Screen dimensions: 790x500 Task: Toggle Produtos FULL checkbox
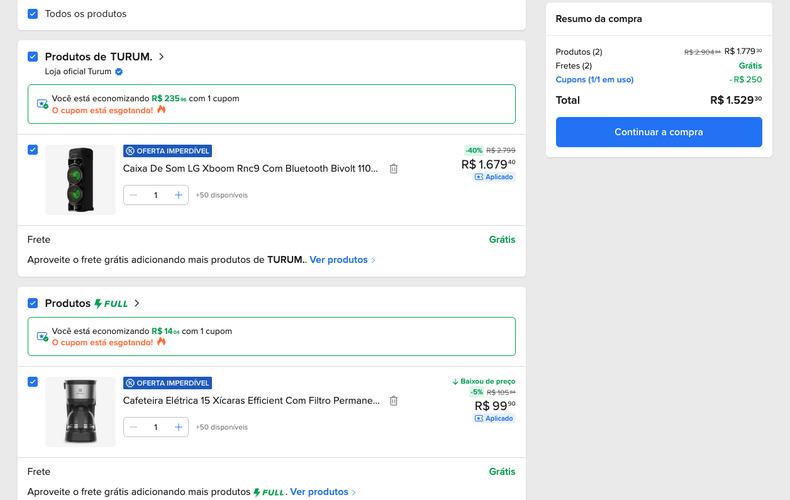coord(33,303)
